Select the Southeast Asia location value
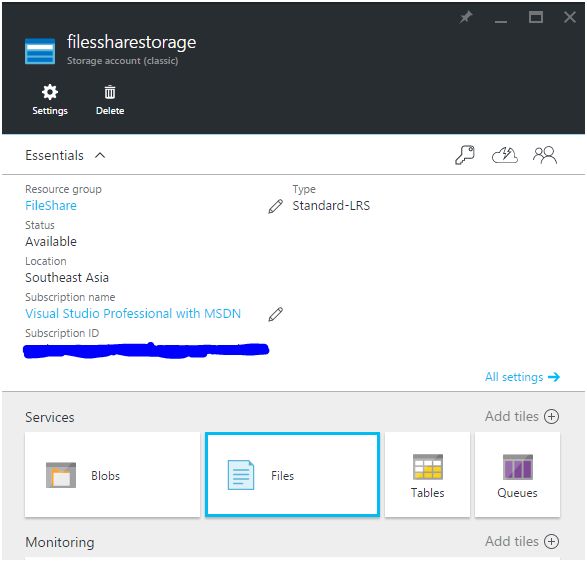Image resolution: width=587 pixels, height=562 pixels. [x=67, y=277]
